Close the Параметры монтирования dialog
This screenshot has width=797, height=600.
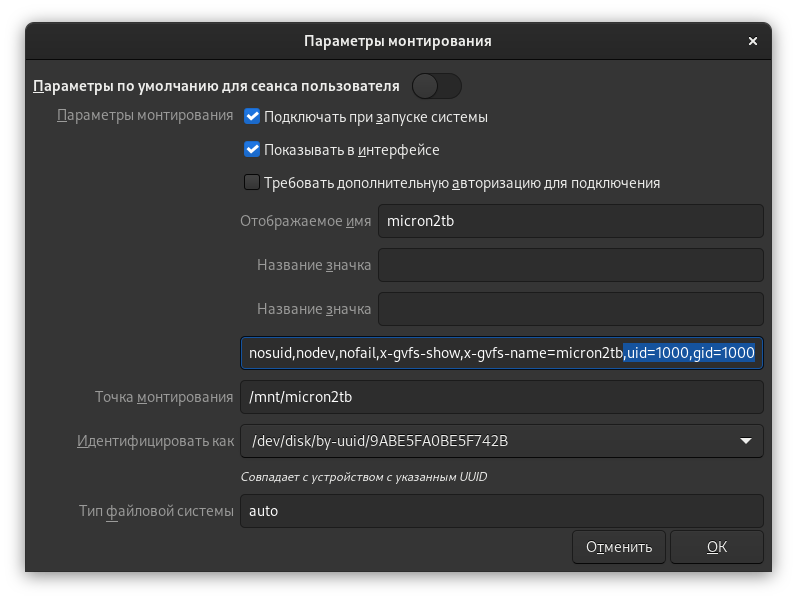tap(752, 42)
